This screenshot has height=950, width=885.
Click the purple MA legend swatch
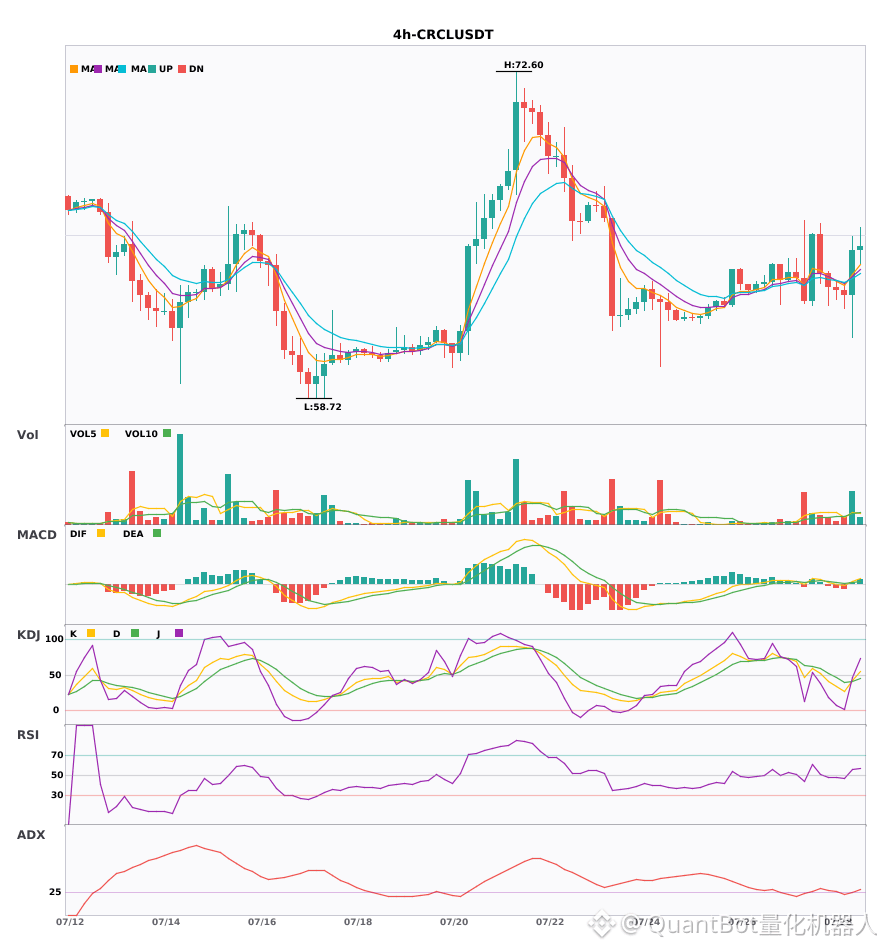click(x=98, y=69)
